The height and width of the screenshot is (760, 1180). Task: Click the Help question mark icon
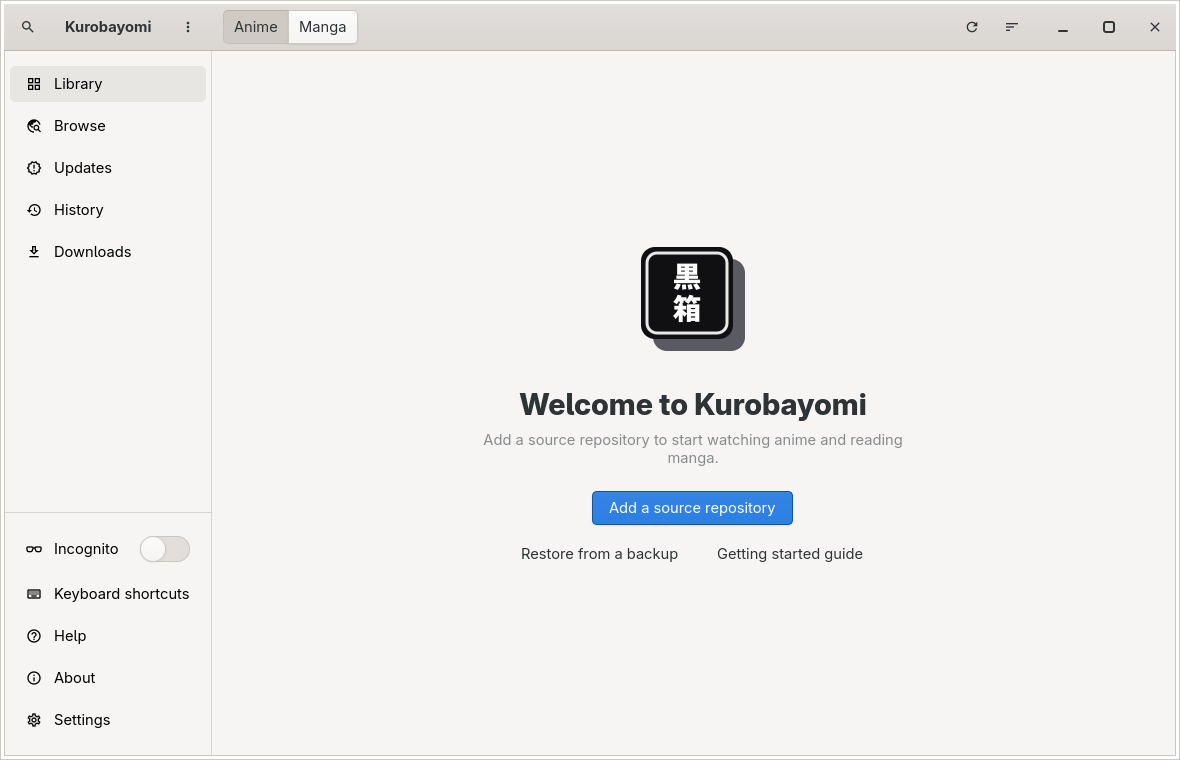(x=34, y=637)
